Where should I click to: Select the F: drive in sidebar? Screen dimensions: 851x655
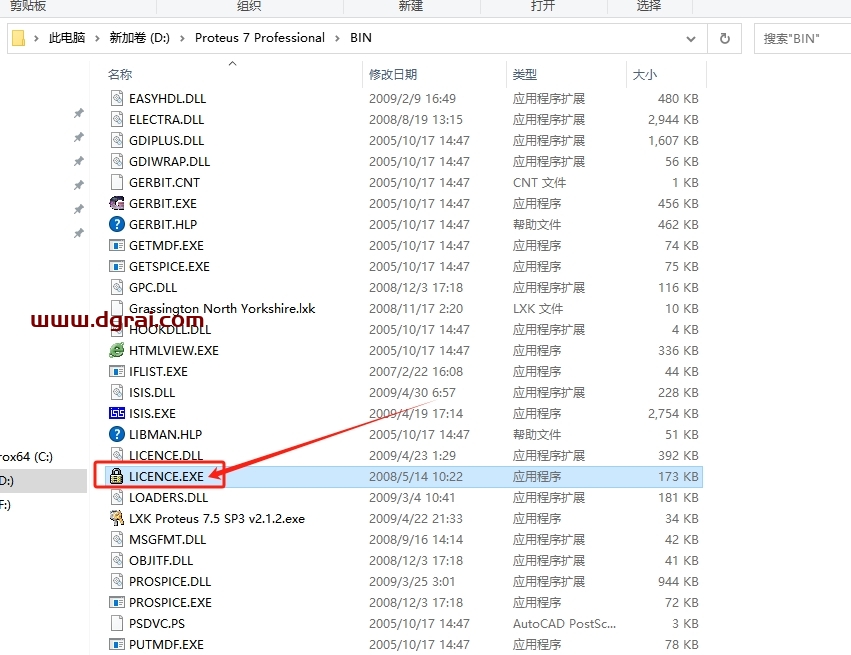[5, 505]
